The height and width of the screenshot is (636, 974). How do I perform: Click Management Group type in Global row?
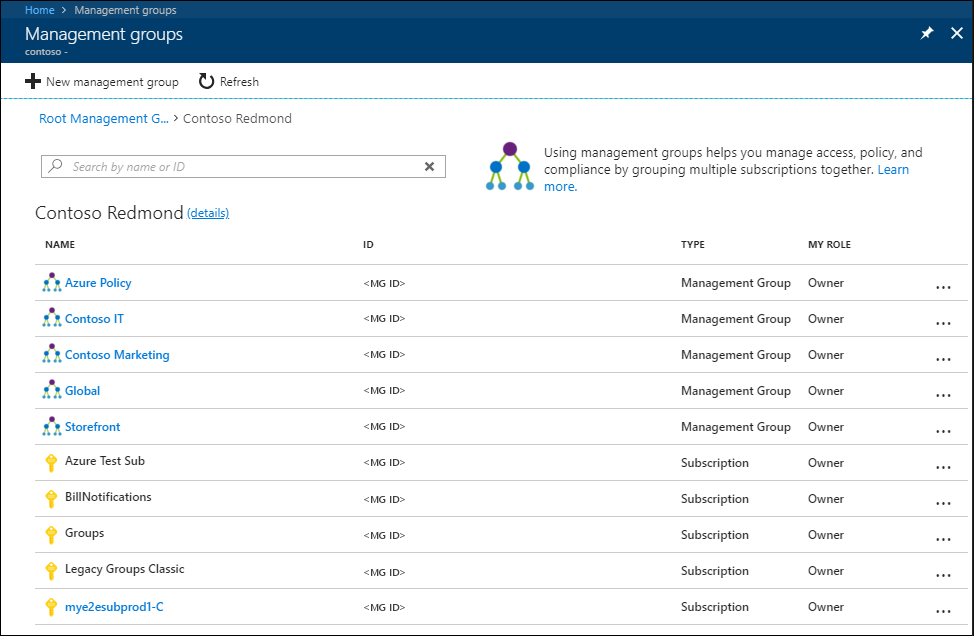pos(735,391)
